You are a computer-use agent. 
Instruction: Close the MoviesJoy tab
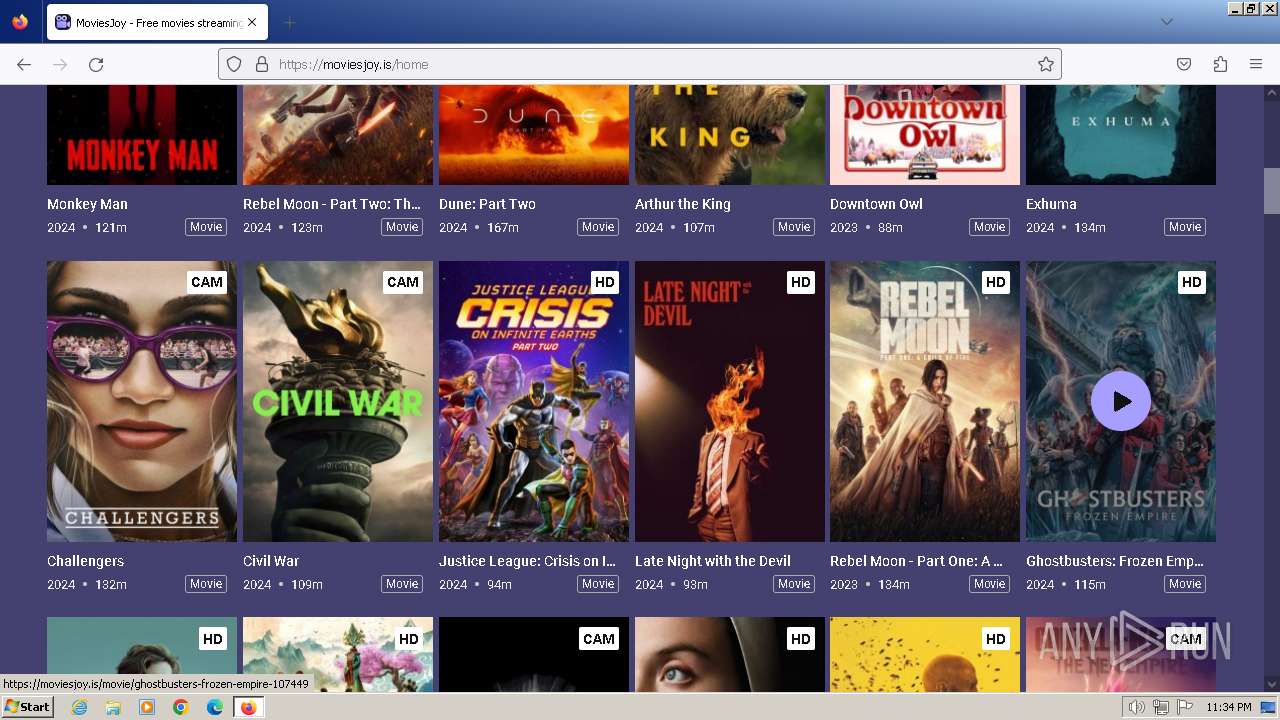click(251, 22)
